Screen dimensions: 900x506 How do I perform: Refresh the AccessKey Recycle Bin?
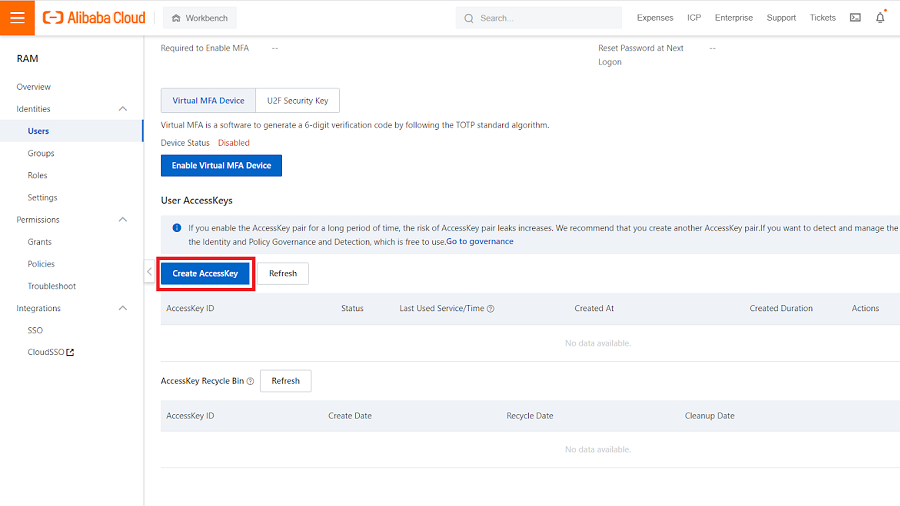click(286, 381)
